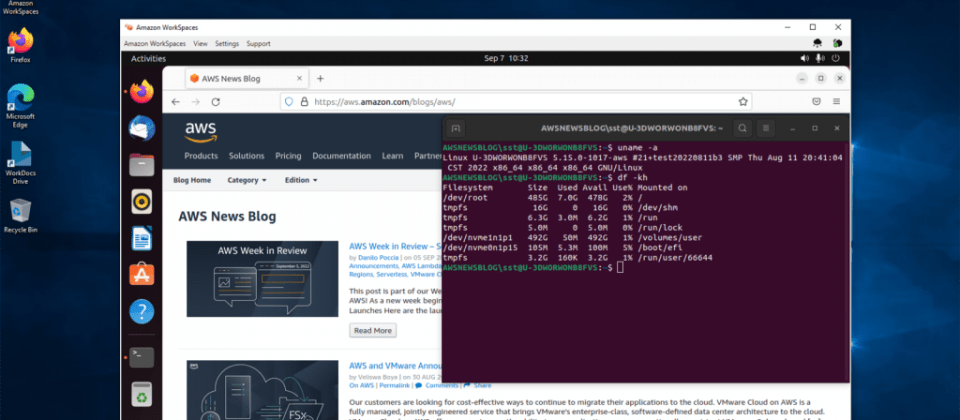This screenshot has height=420, width=960.
Task: View site security padlock info
Action: pyautogui.click(x=304, y=102)
